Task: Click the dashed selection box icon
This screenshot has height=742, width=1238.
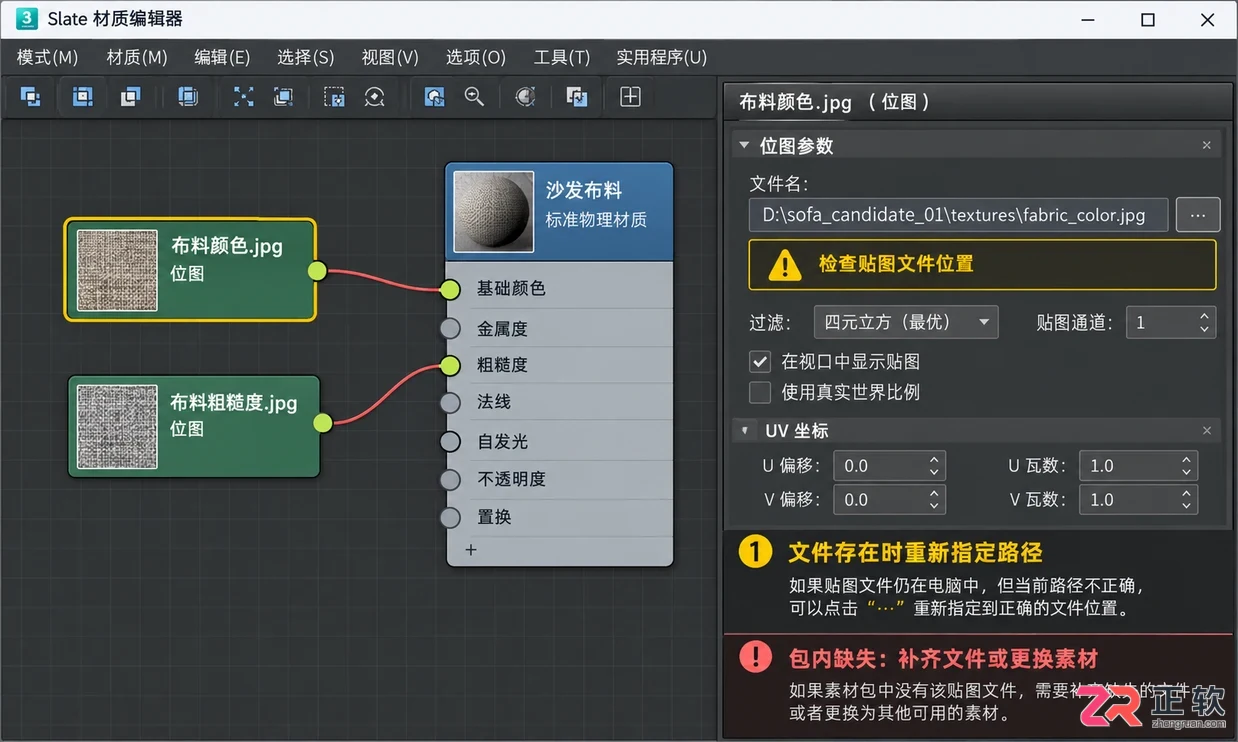Action: tap(334, 97)
